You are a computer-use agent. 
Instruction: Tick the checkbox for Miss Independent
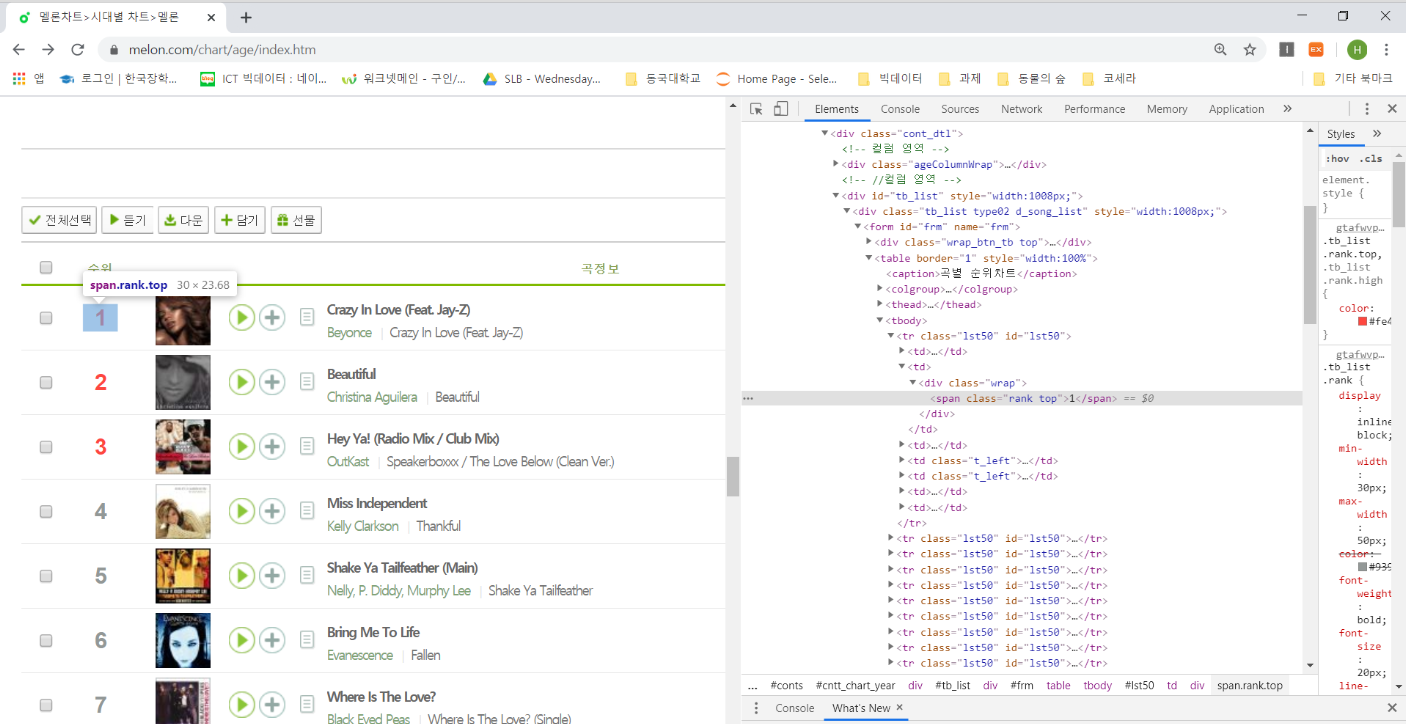[45, 511]
